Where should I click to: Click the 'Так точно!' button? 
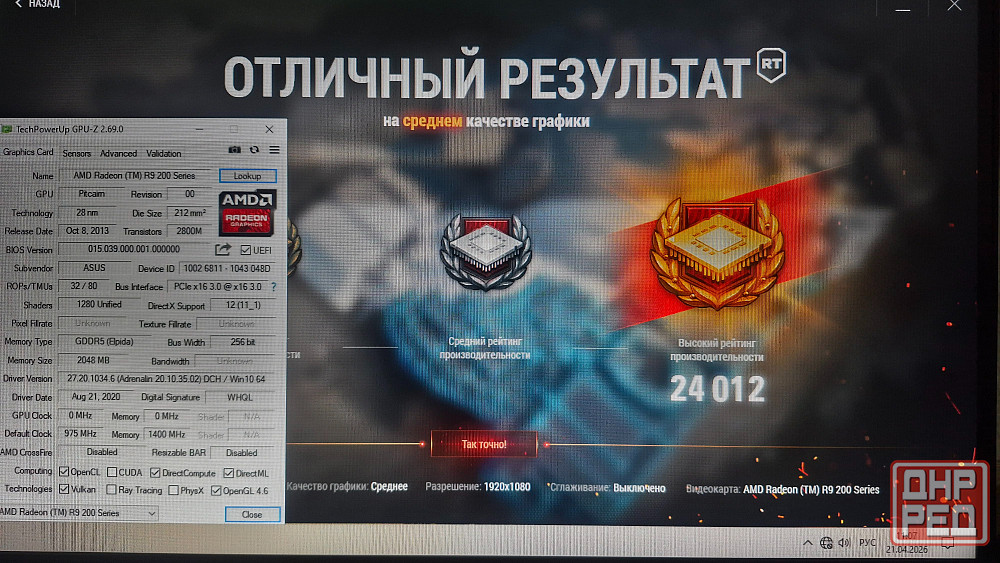click(x=484, y=444)
